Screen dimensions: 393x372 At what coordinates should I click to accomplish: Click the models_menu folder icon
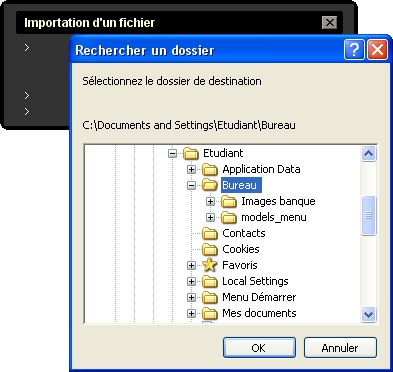click(229, 218)
